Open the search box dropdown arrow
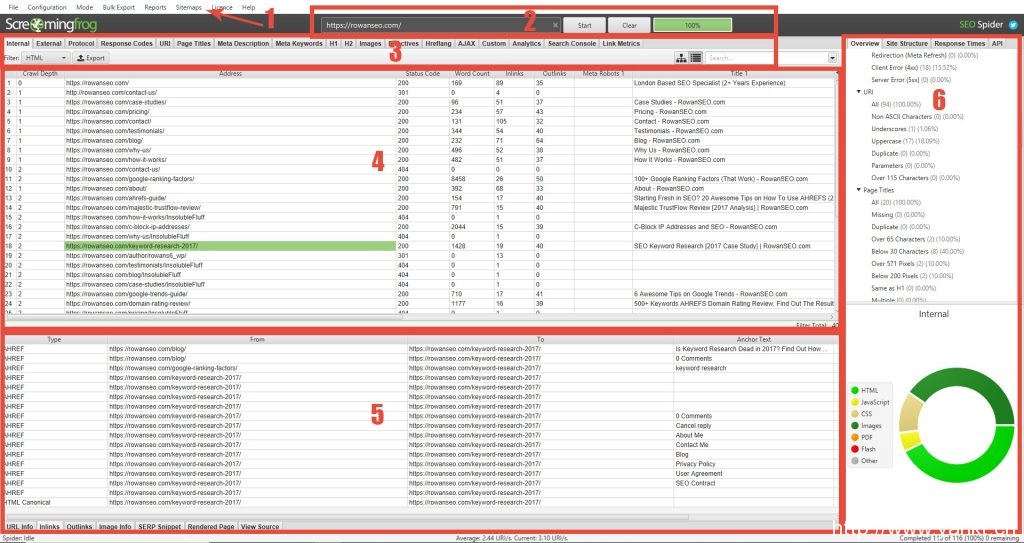The height and width of the screenshot is (543, 1024). pos(832,58)
